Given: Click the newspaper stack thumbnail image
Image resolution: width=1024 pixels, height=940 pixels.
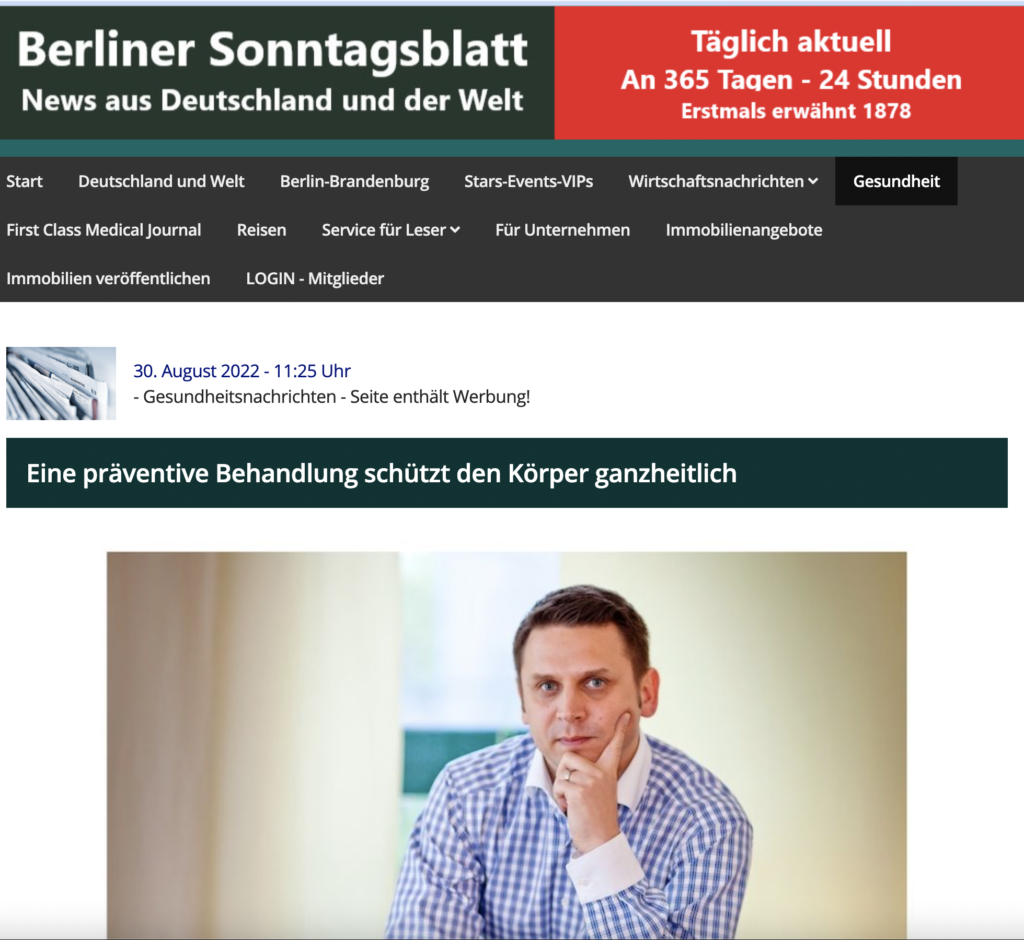Looking at the screenshot, I should tap(61, 383).
